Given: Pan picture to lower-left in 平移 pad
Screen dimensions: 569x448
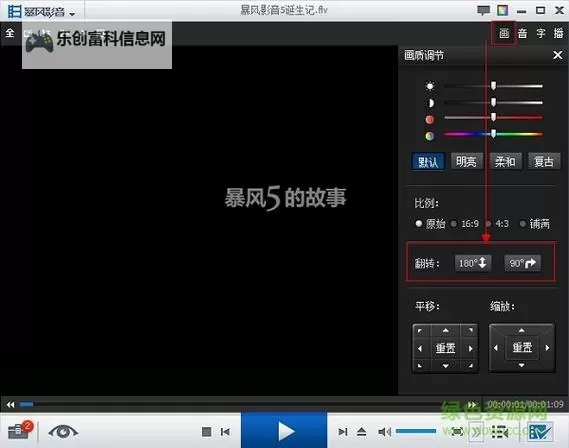Looking at the screenshot, I should (x=420, y=366).
